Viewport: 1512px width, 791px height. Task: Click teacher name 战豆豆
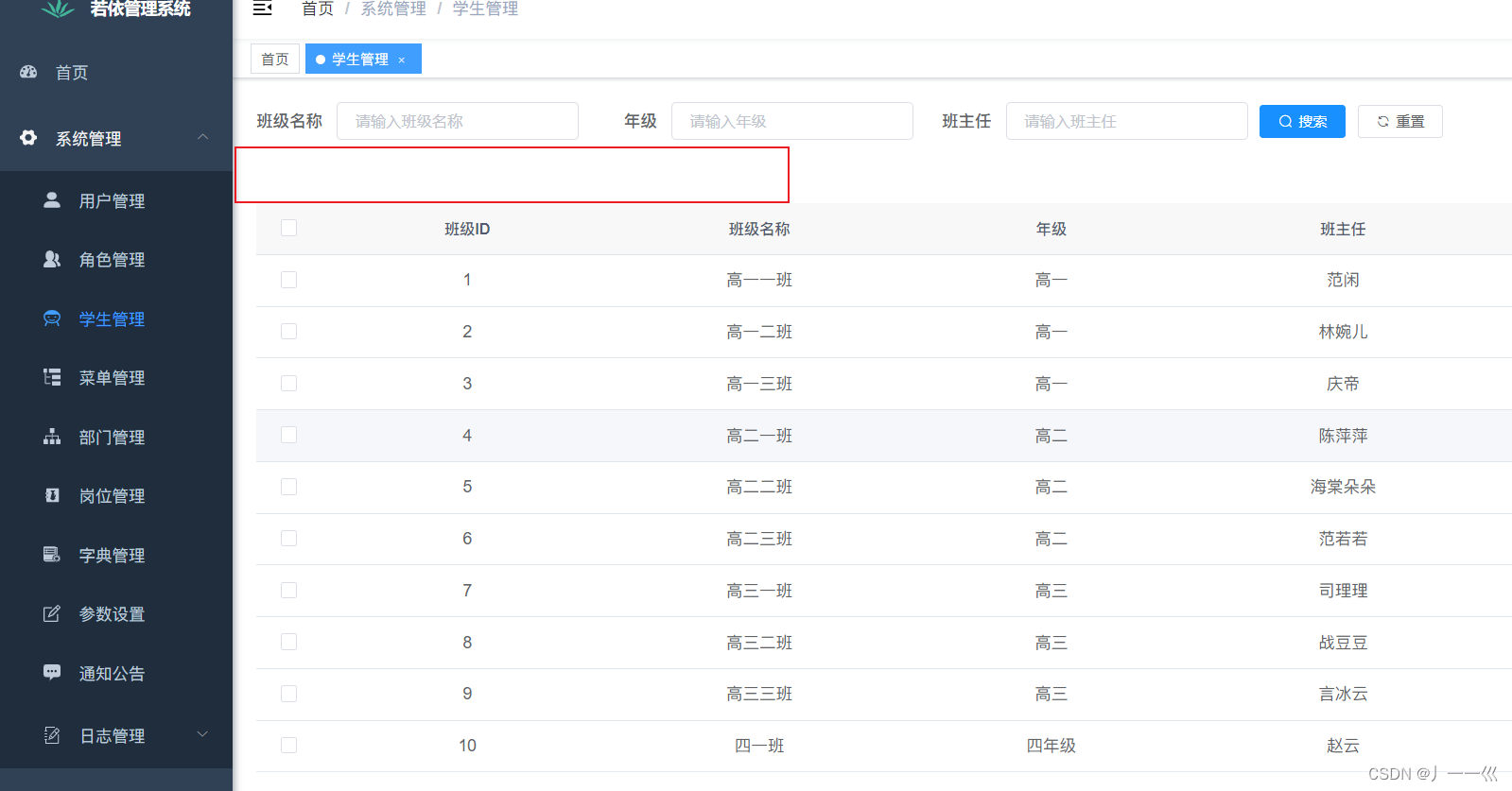point(1343,643)
